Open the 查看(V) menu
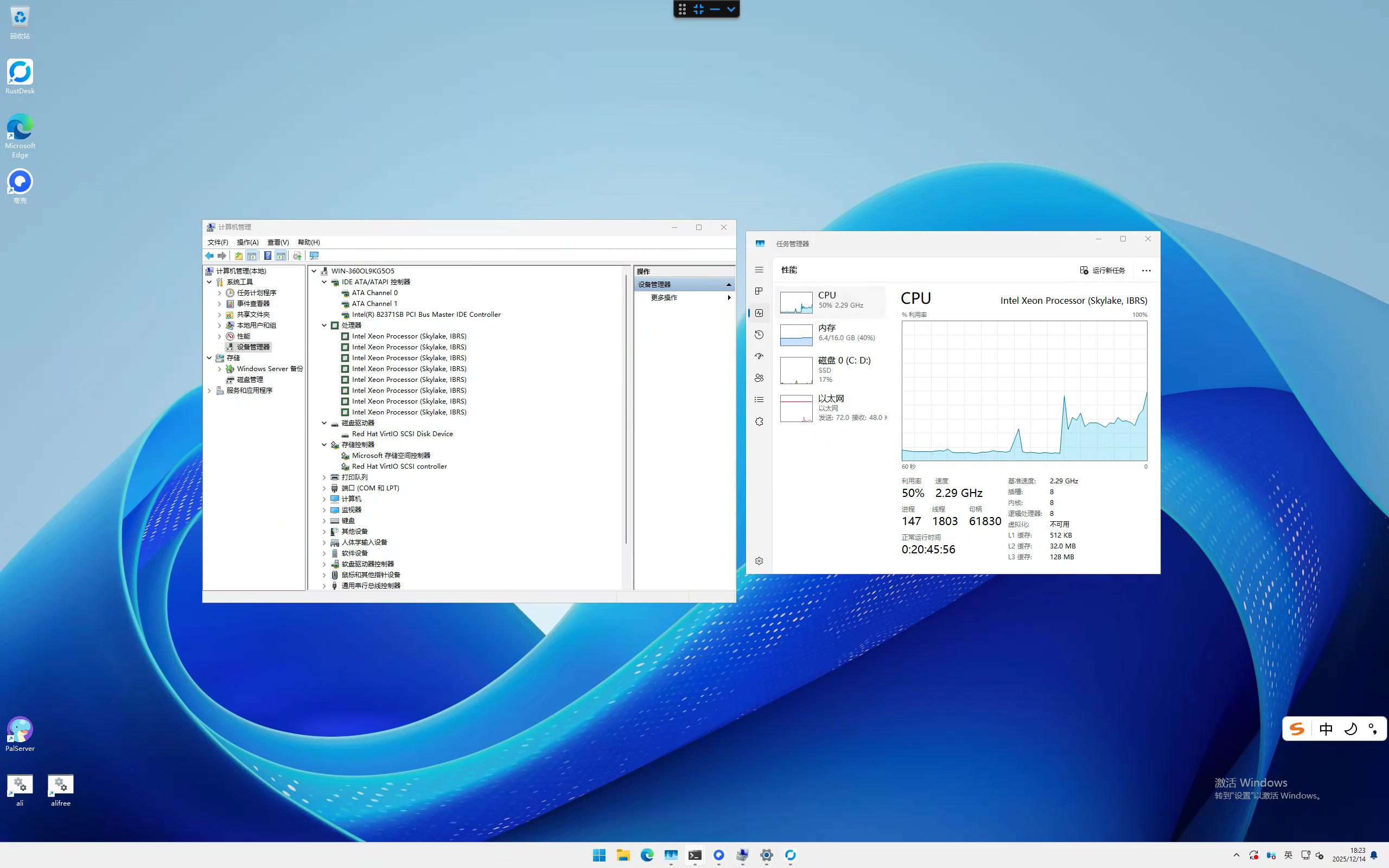This screenshot has width=1389, height=868. point(278,242)
